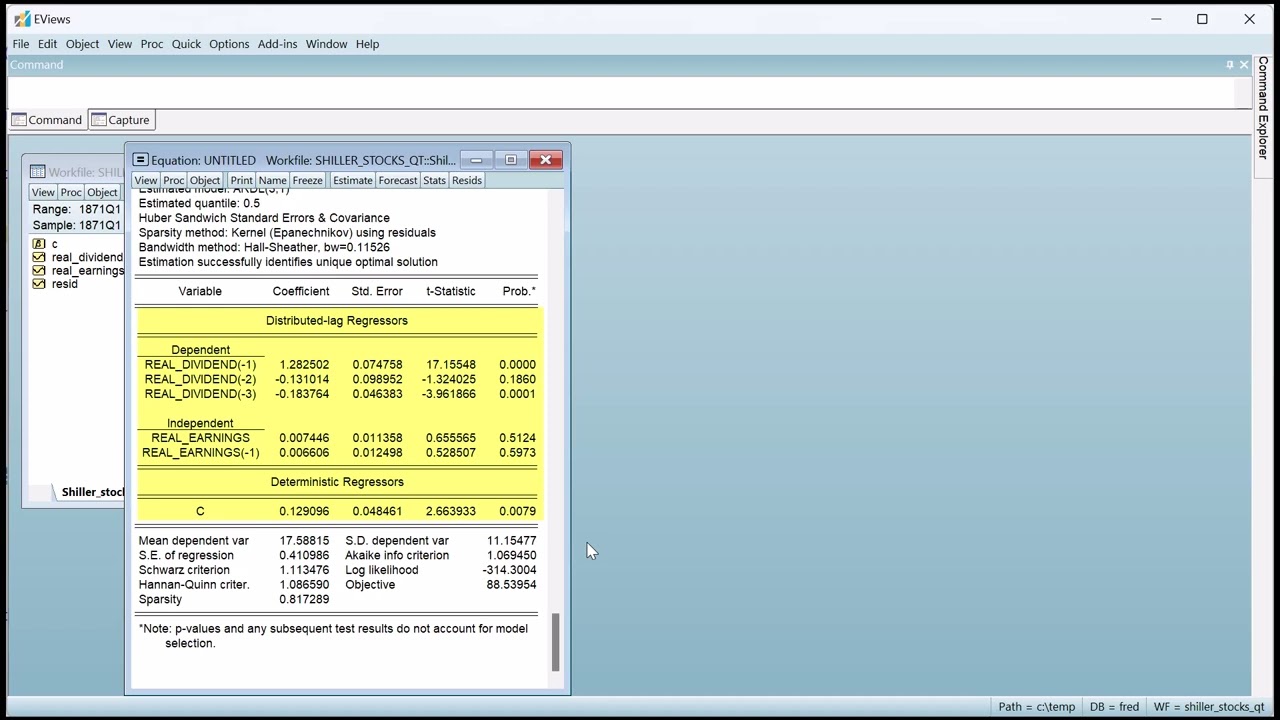1280x720 pixels.
Task: Click Print button in Equation toolbar
Action: pyautogui.click(x=241, y=180)
